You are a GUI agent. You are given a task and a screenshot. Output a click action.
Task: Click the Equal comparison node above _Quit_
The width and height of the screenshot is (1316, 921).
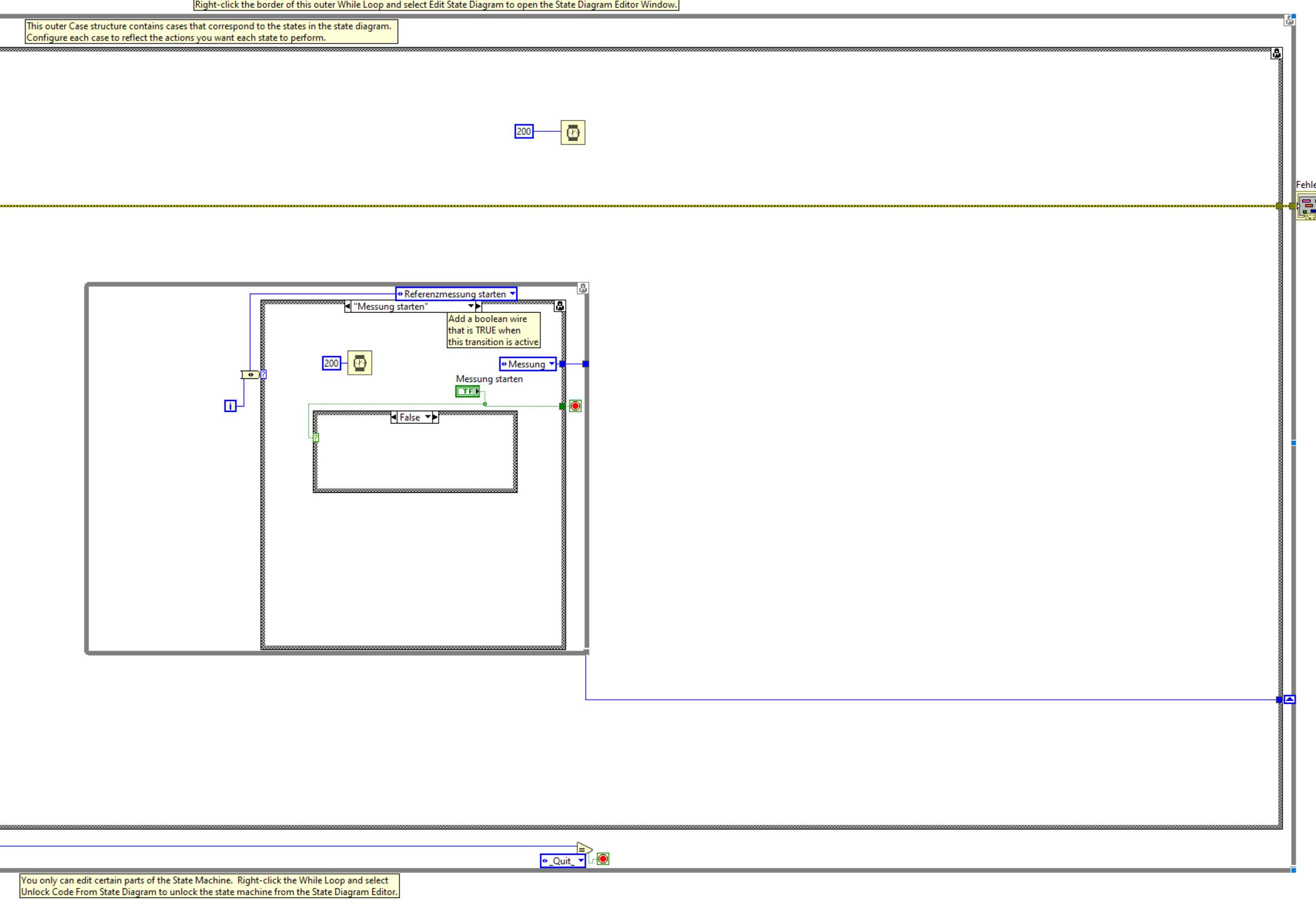(584, 849)
